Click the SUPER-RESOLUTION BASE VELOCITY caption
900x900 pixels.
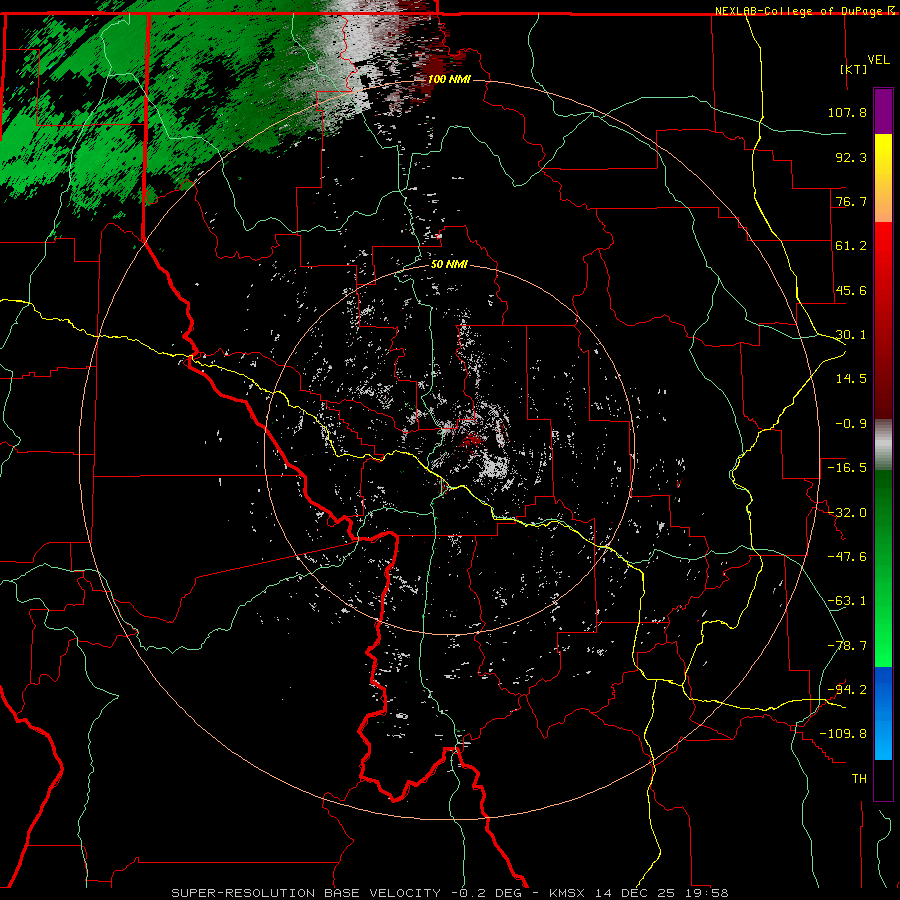click(305, 893)
